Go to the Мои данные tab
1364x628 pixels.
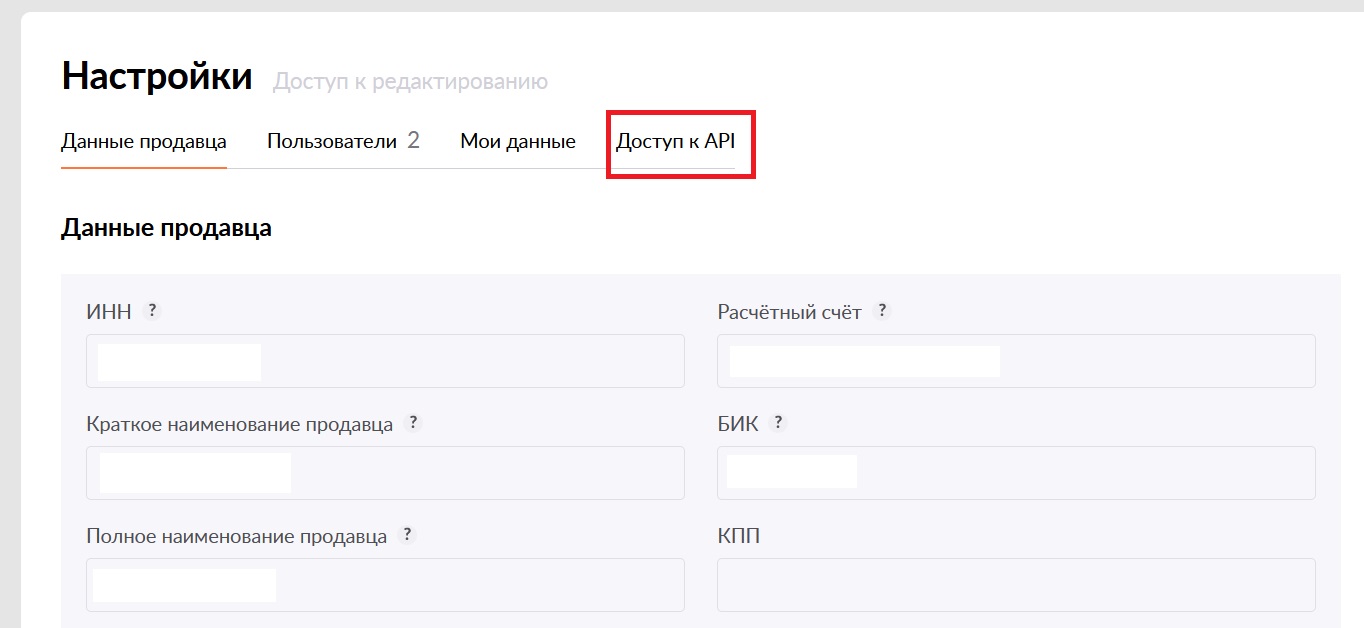(x=518, y=141)
